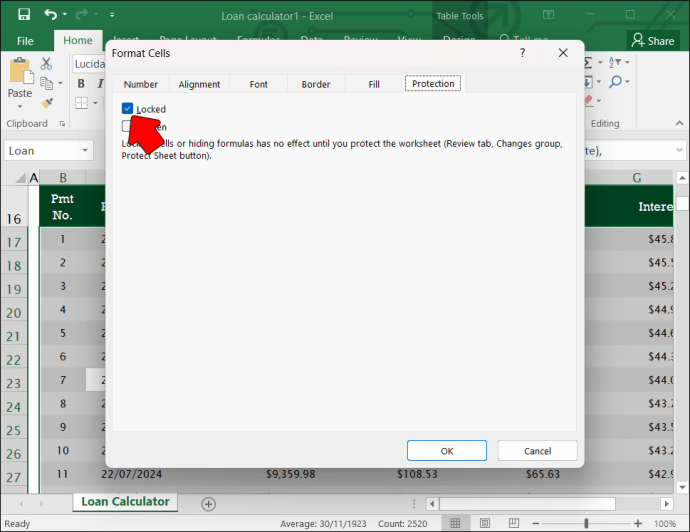
Task: Select the Loan Calculator sheet tab
Action: point(125,502)
